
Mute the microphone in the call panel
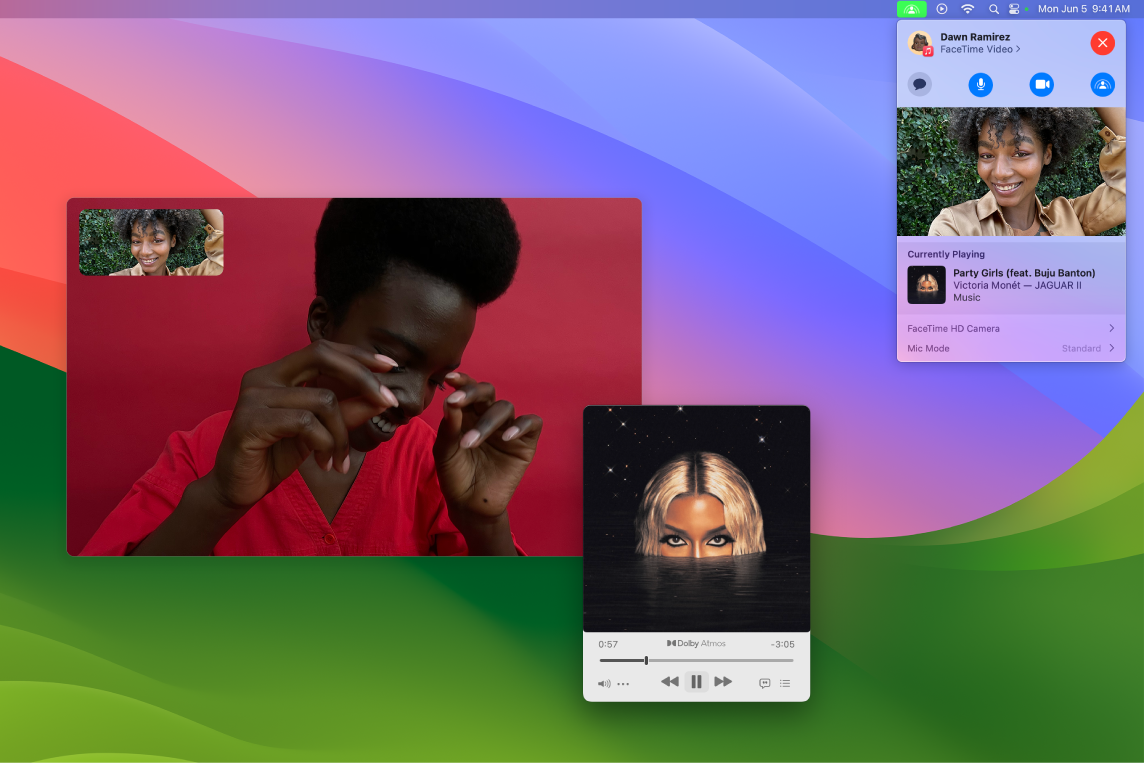(x=980, y=84)
